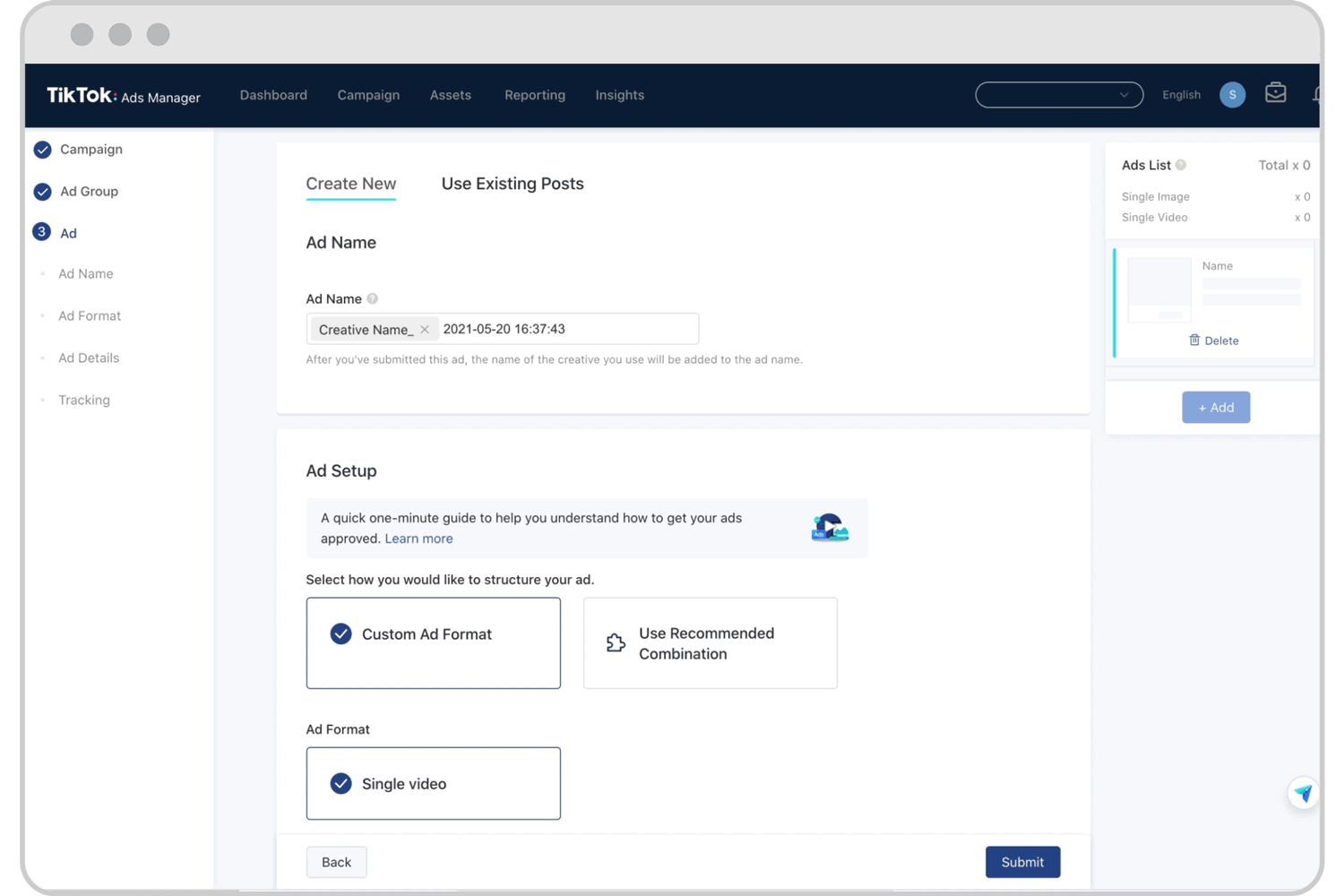Jump to Ad Format in sidebar

pos(90,316)
